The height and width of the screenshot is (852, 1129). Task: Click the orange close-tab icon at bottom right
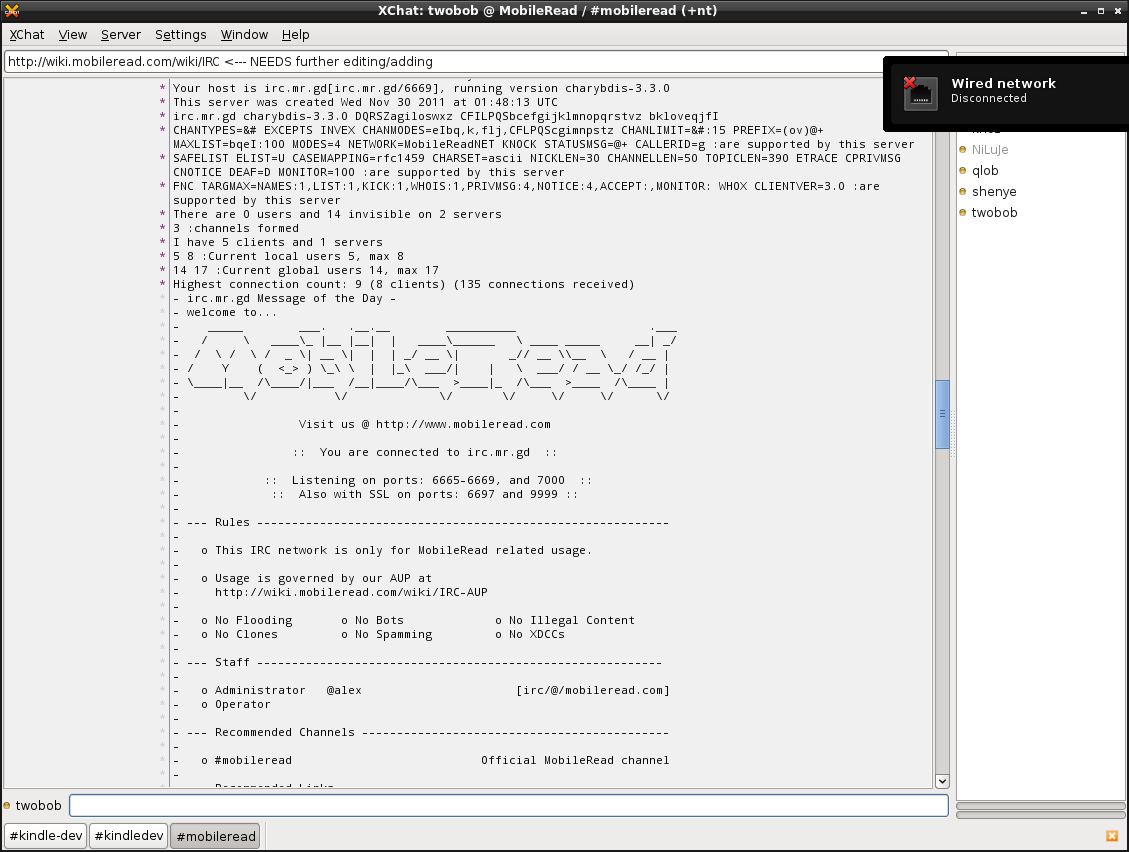point(1112,835)
